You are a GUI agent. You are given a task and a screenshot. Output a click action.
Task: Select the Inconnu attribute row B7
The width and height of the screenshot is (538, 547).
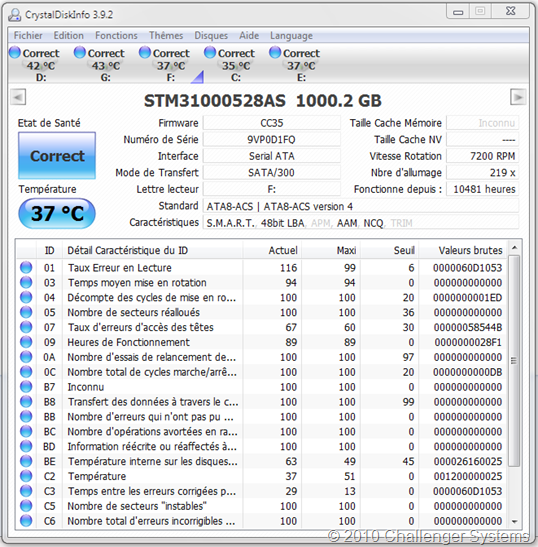(261, 387)
